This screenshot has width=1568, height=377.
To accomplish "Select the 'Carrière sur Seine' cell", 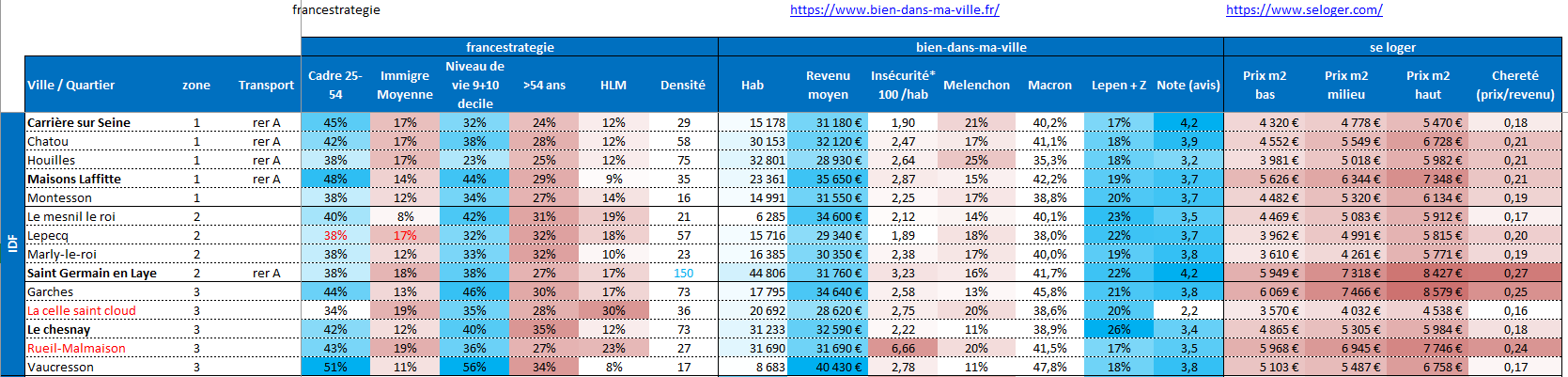I will click(x=96, y=122).
